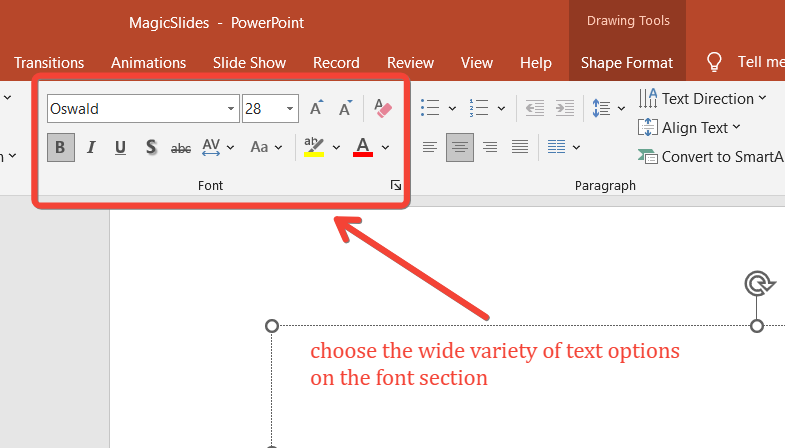The width and height of the screenshot is (785, 448).
Task: Open the Review tab
Action: [411, 63]
